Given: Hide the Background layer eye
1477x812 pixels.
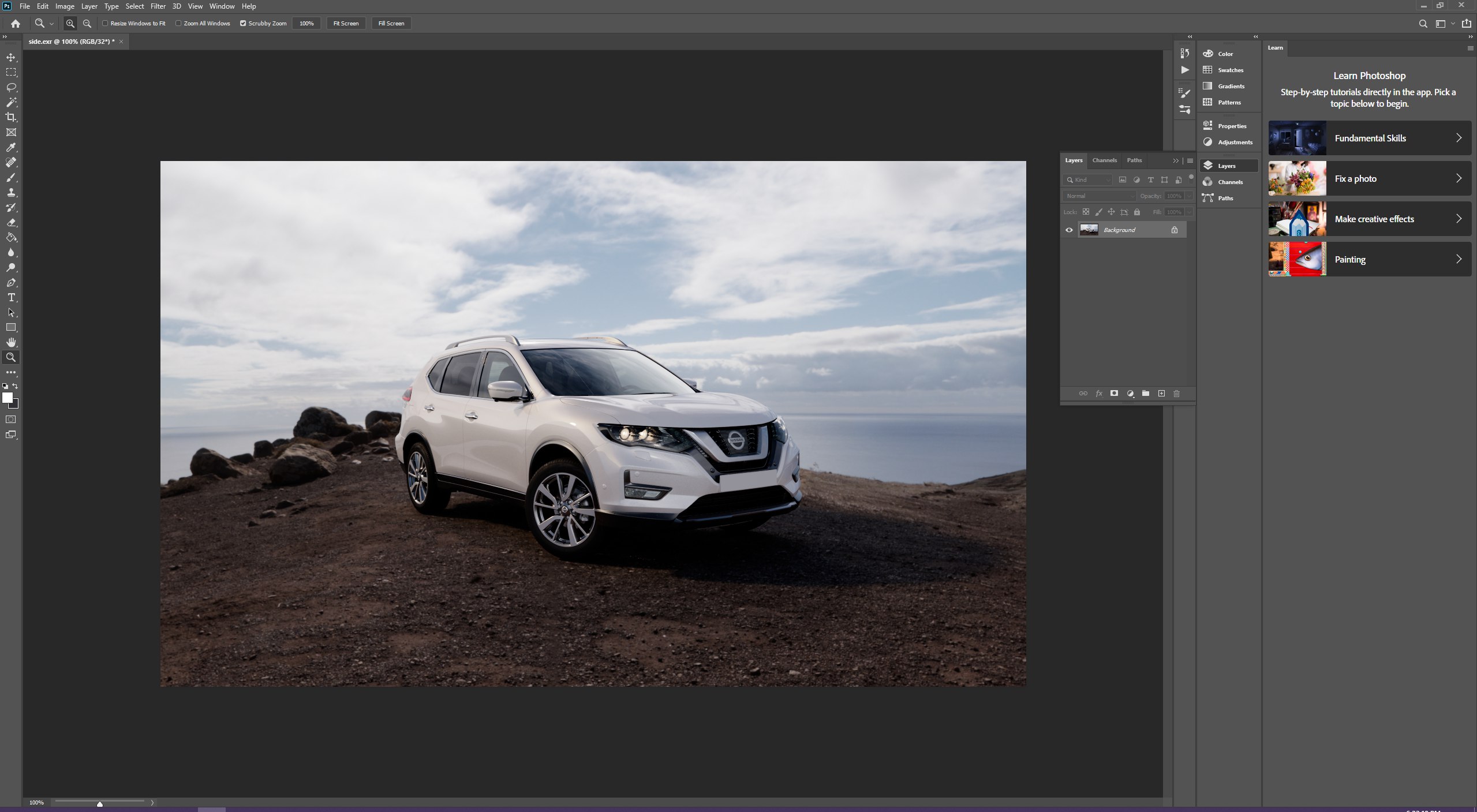Looking at the screenshot, I should [1069, 230].
